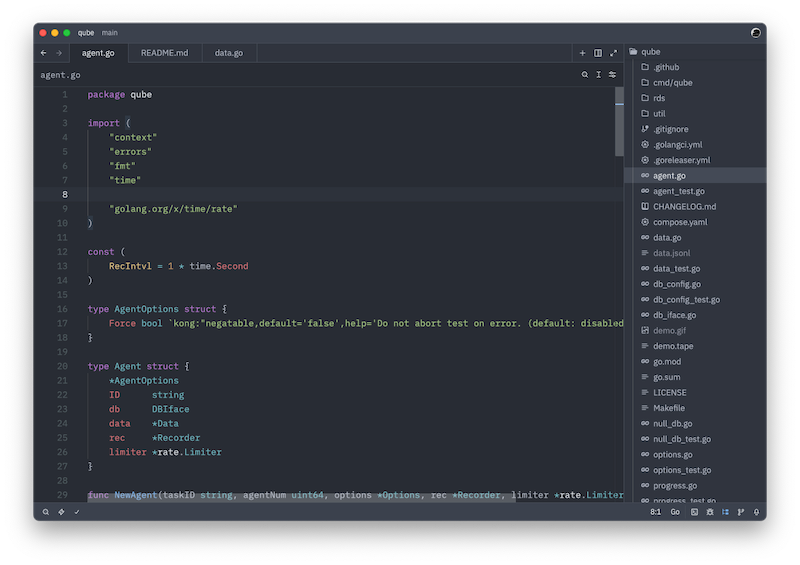Toggle the terminal panel

[x=694, y=512]
